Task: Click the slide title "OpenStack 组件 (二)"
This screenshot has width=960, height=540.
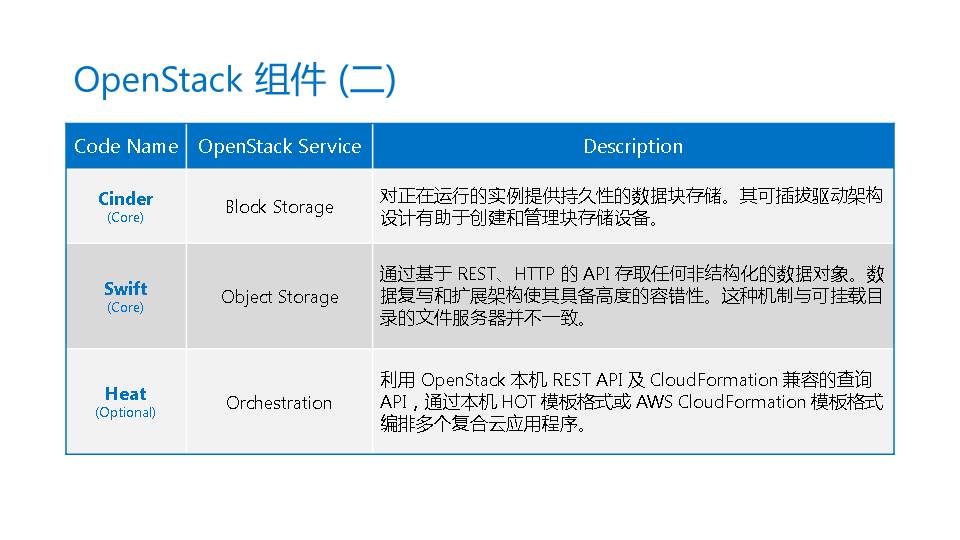Action: point(234,79)
